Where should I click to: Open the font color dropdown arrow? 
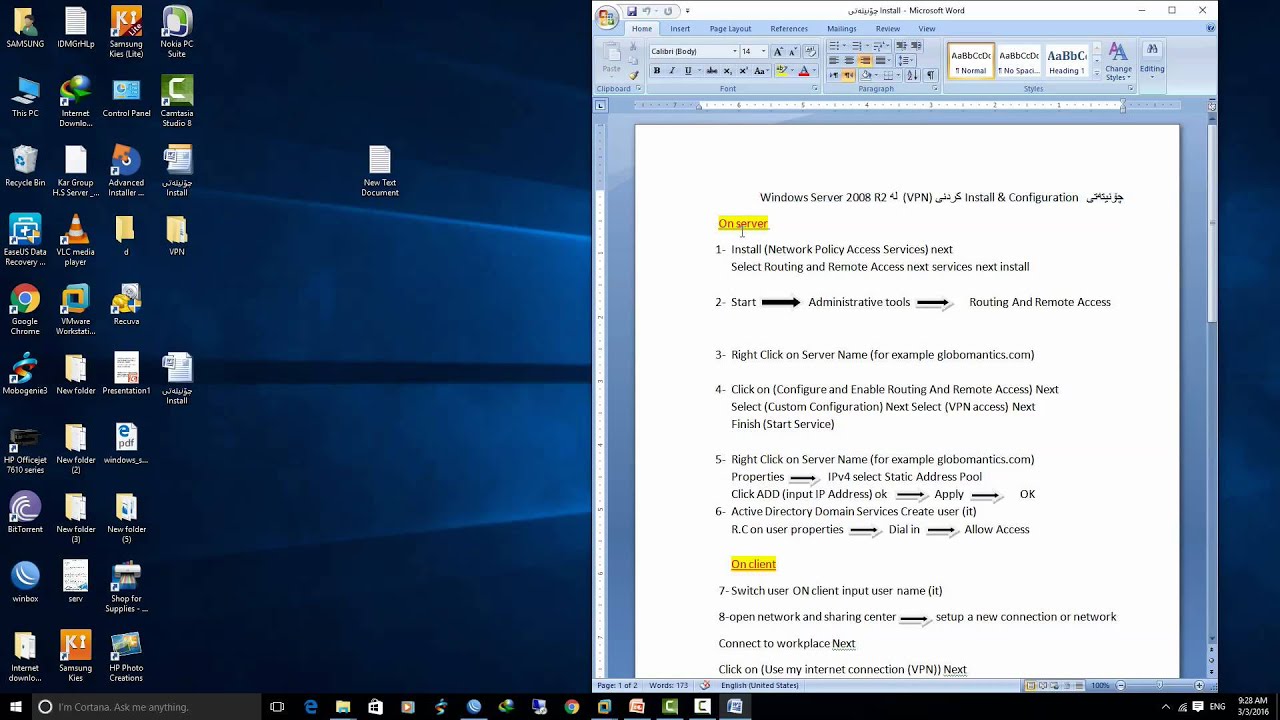[x=814, y=71]
